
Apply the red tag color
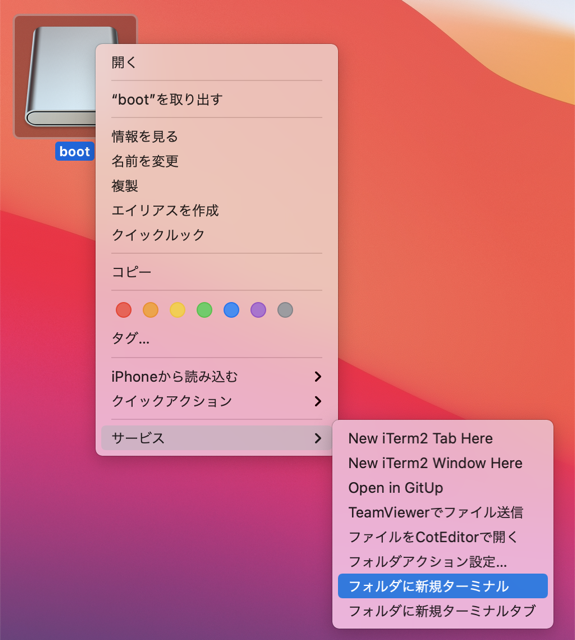pyautogui.click(x=124, y=310)
